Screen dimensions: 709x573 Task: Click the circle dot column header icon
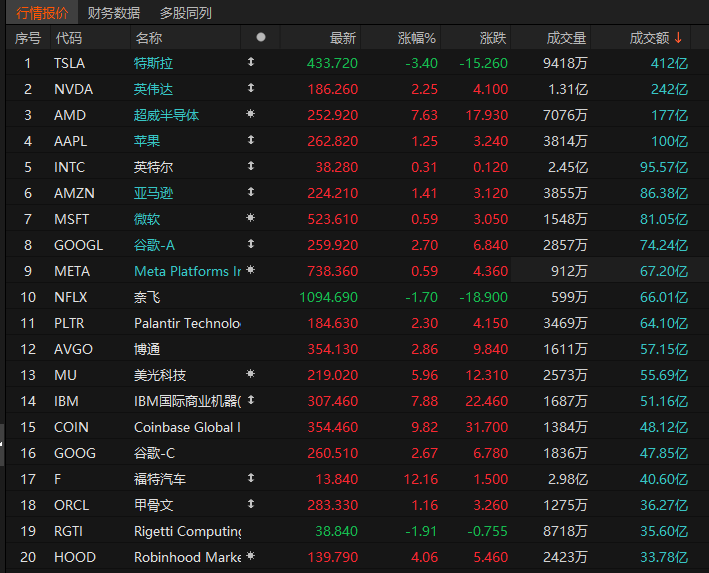coord(261,38)
